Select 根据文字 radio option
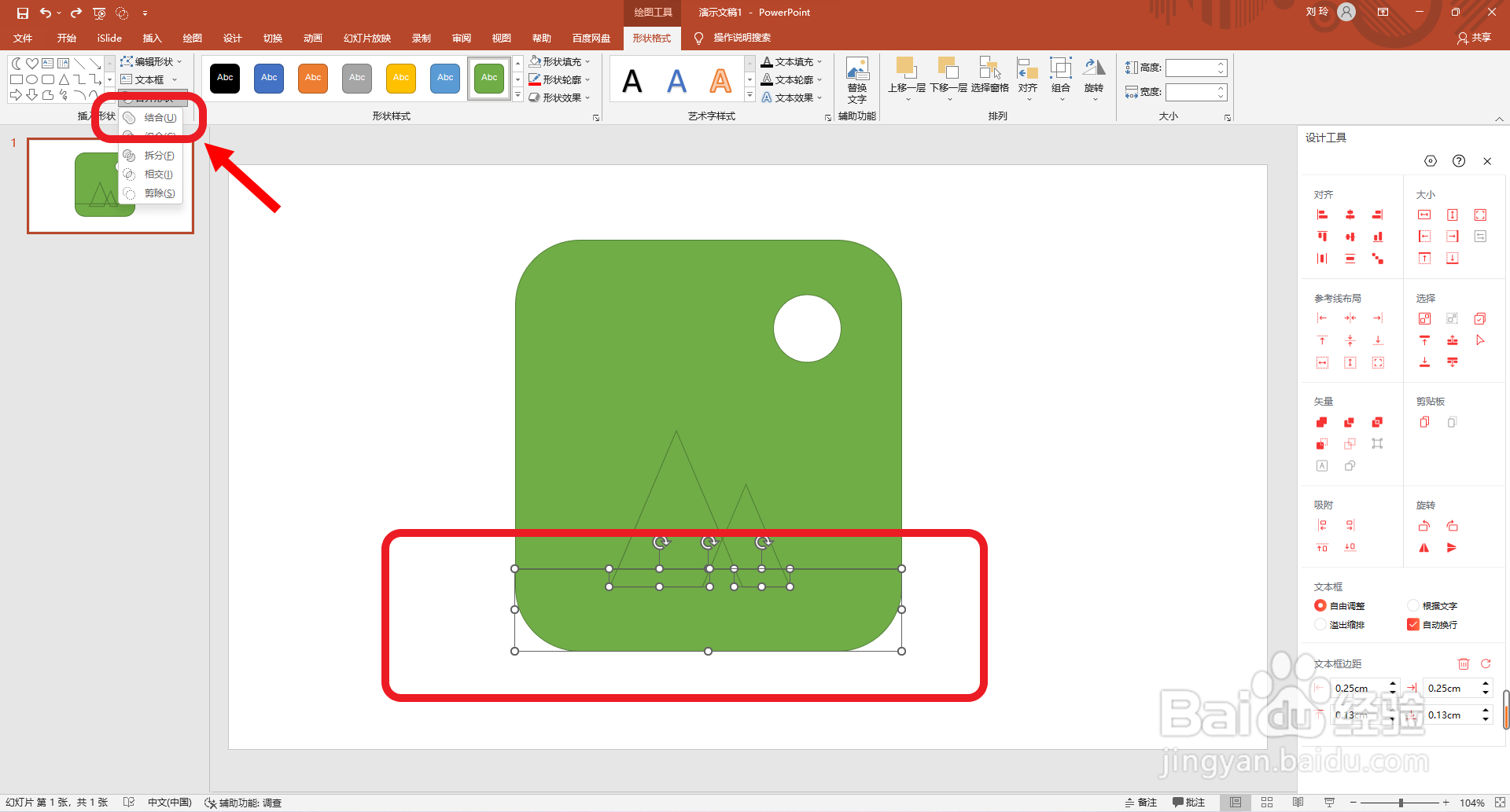 pyautogui.click(x=1433, y=606)
